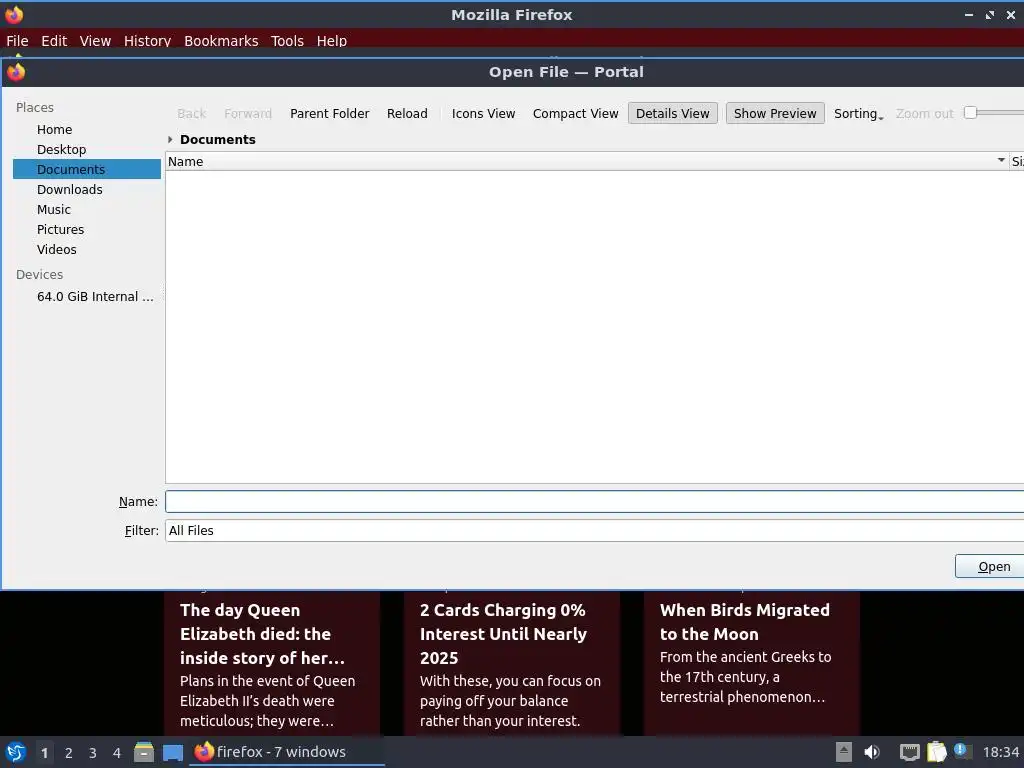This screenshot has height=768, width=1024.
Task: Expand the Documents path arrow
Action: click(x=170, y=139)
